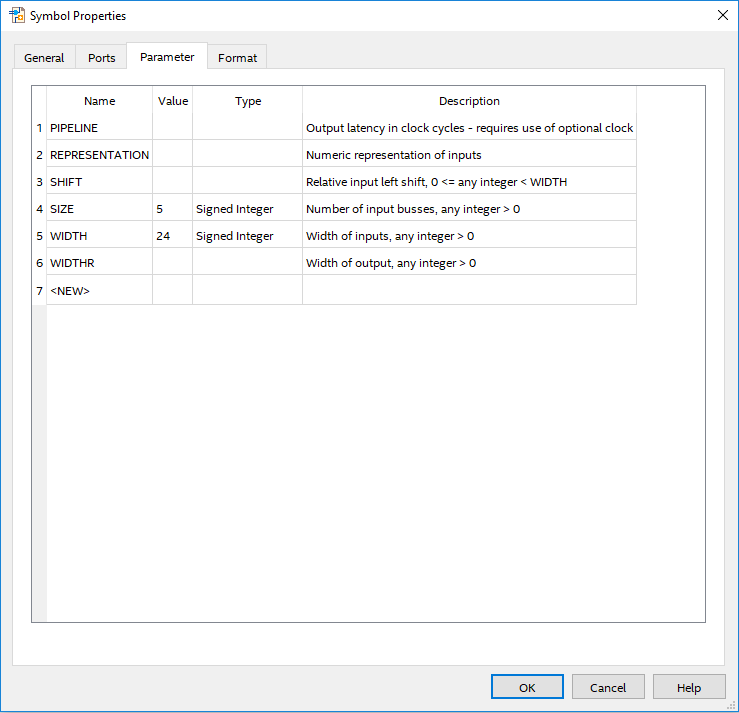739x713 pixels.
Task: Click the Relative input left shift description
Action: (x=469, y=181)
